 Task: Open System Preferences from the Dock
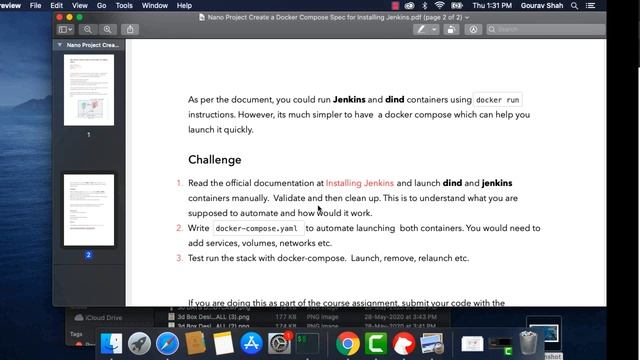pos(279,343)
